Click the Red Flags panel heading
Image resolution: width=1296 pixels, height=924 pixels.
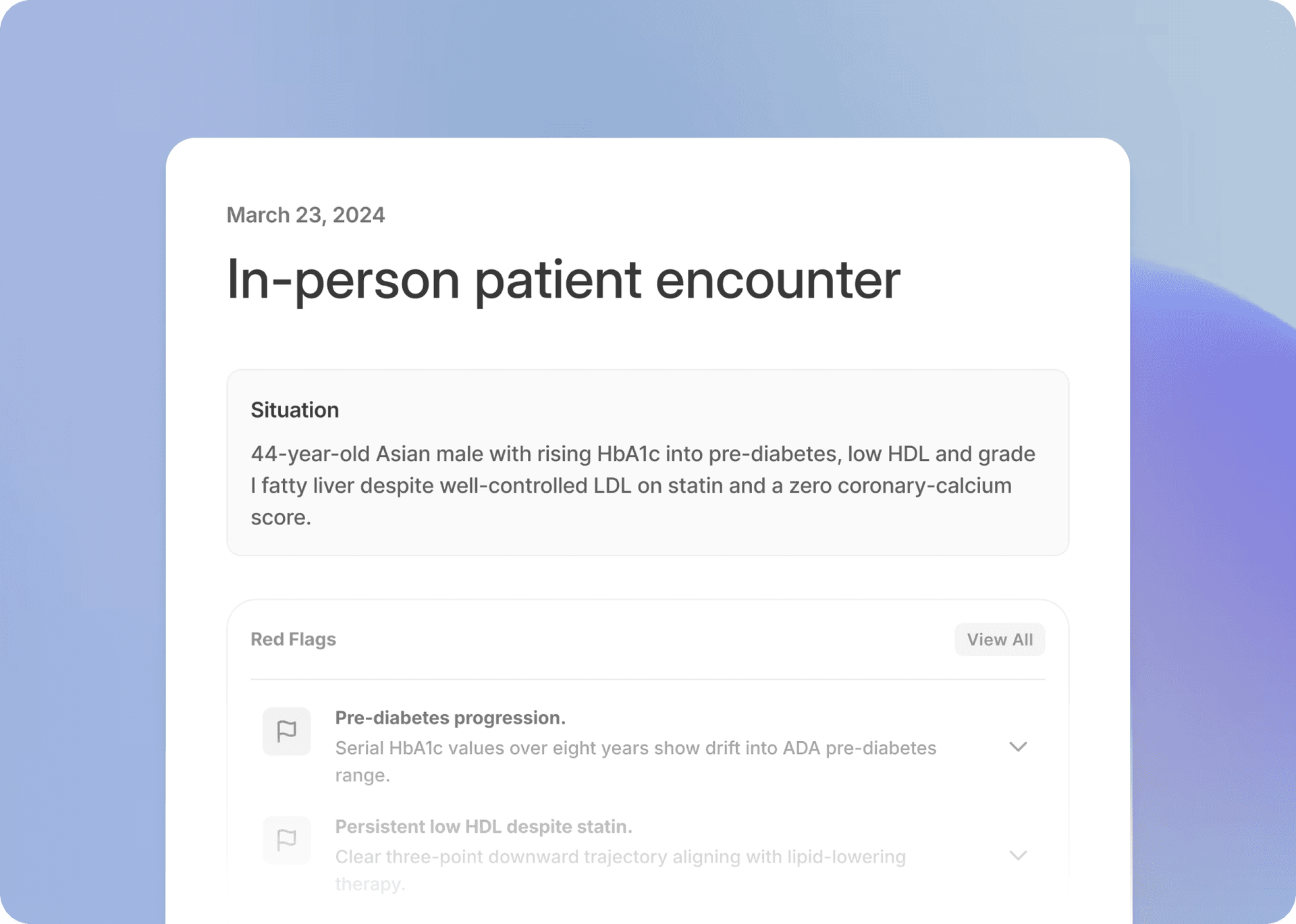coord(293,639)
